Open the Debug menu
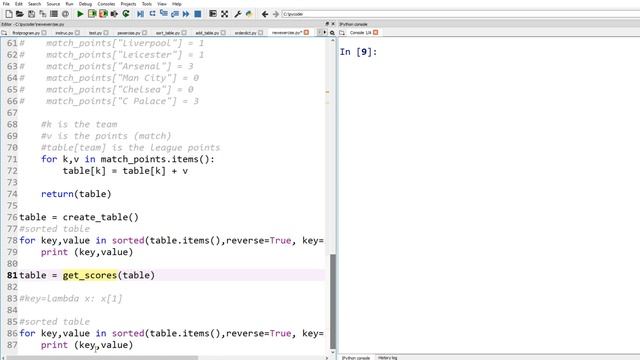The height and width of the screenshot is (360, 640). point(85,4)
